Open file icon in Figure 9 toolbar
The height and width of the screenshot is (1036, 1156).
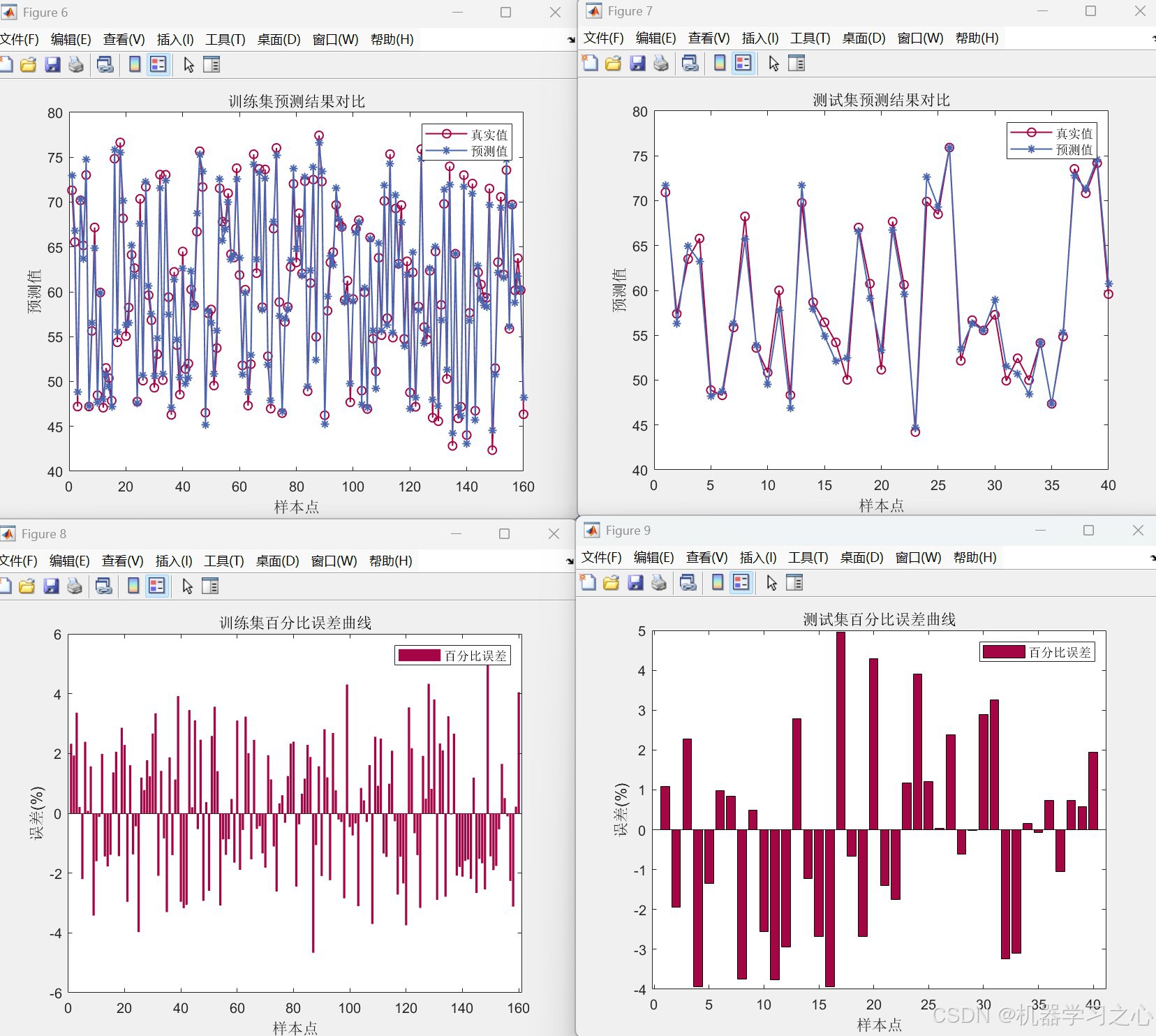pyautogui.click(x=612, y=583)
